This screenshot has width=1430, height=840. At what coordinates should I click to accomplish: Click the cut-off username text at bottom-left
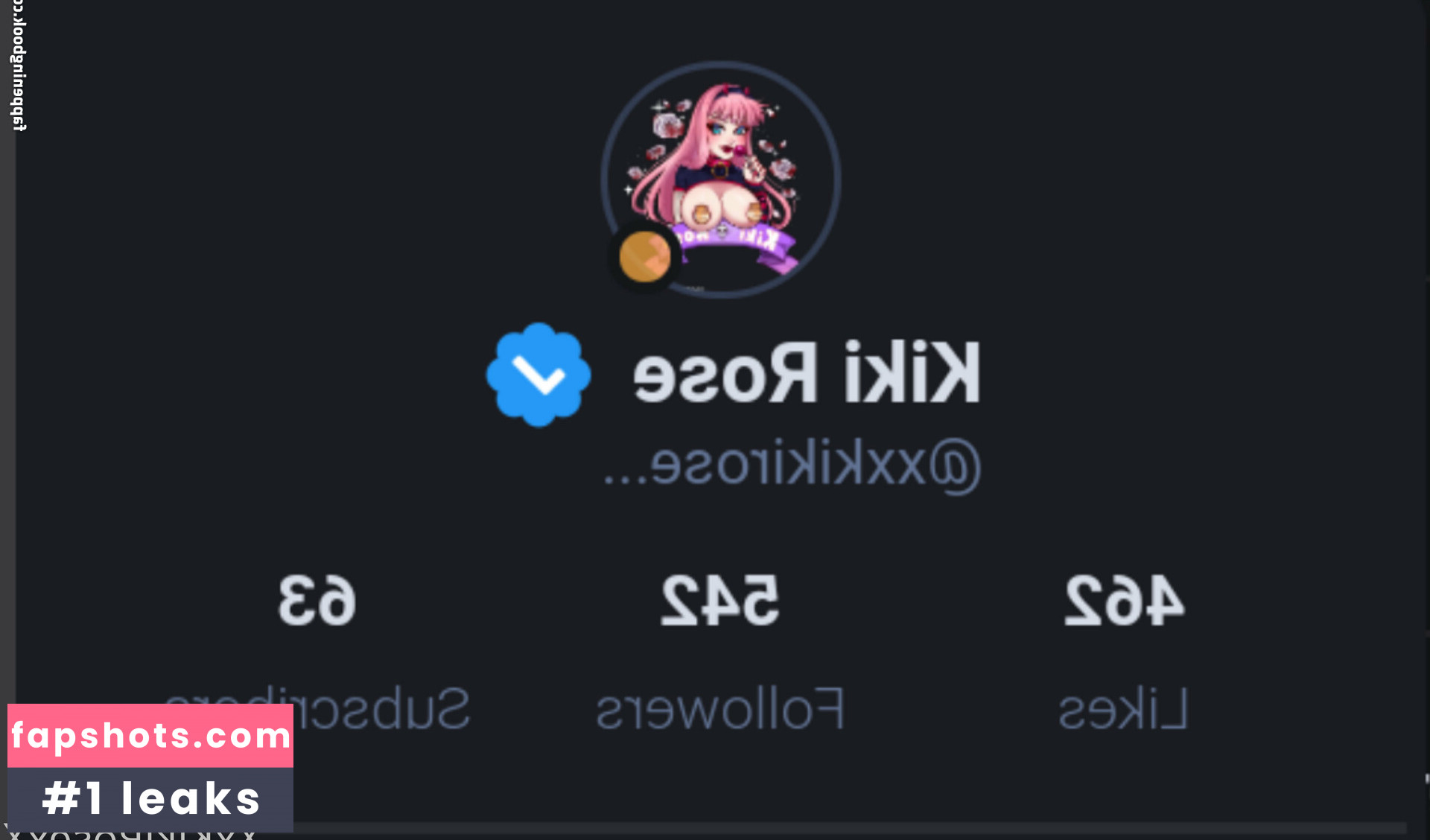131,835
